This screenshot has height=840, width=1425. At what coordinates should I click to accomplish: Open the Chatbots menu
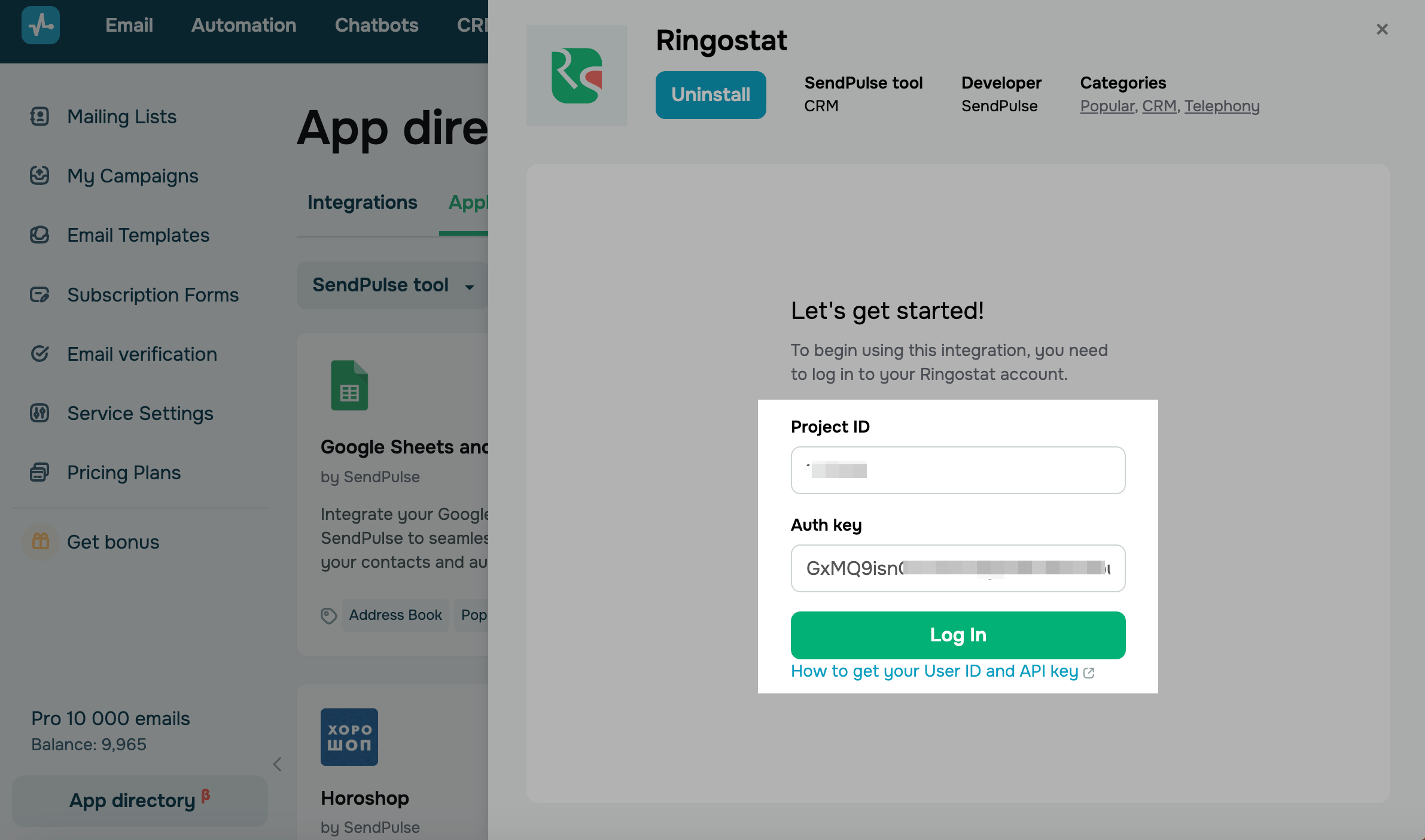(376, 25)
